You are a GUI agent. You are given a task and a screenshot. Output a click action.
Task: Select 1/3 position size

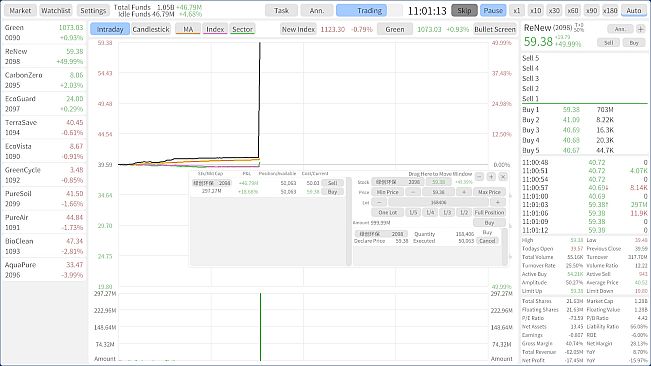click(447, 212)
